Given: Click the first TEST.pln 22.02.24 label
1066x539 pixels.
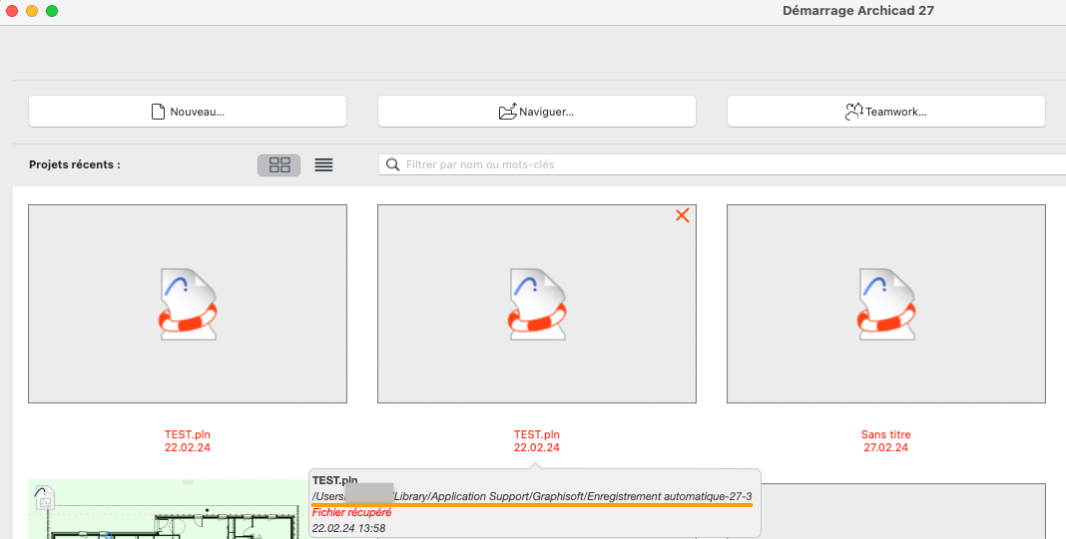Looking at the screenshot, I should pyautogui.click(x=188, y=440).
